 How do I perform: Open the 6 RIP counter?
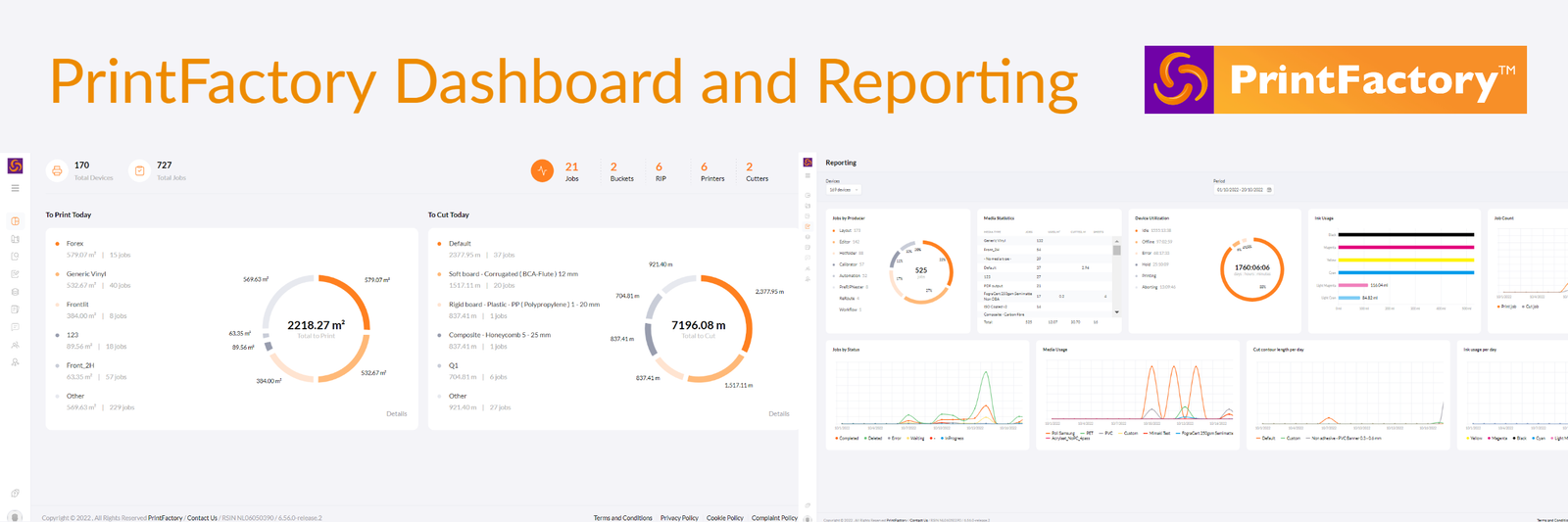tap(661, 171)
